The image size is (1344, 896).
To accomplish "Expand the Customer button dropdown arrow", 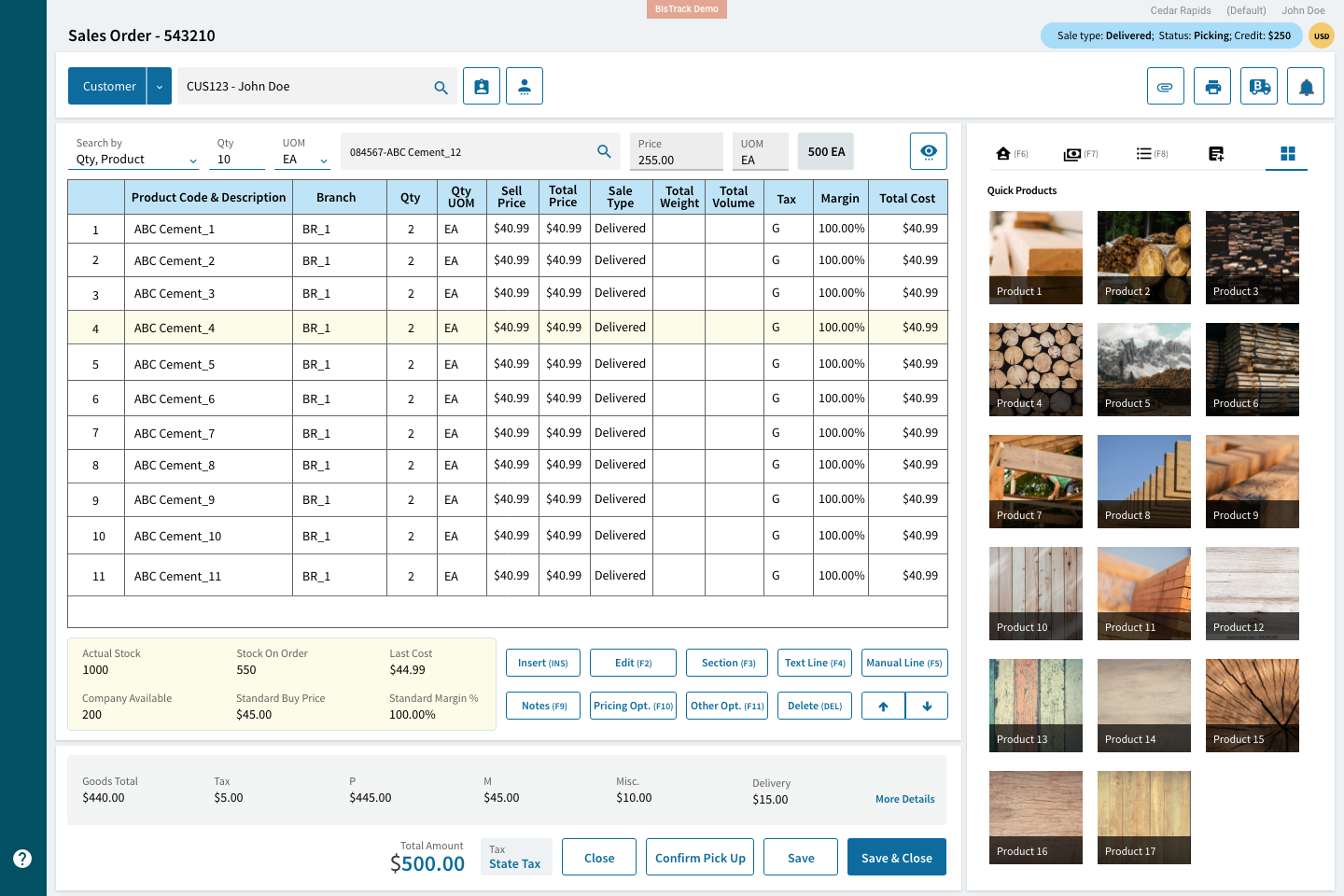I will coord(160,86).
